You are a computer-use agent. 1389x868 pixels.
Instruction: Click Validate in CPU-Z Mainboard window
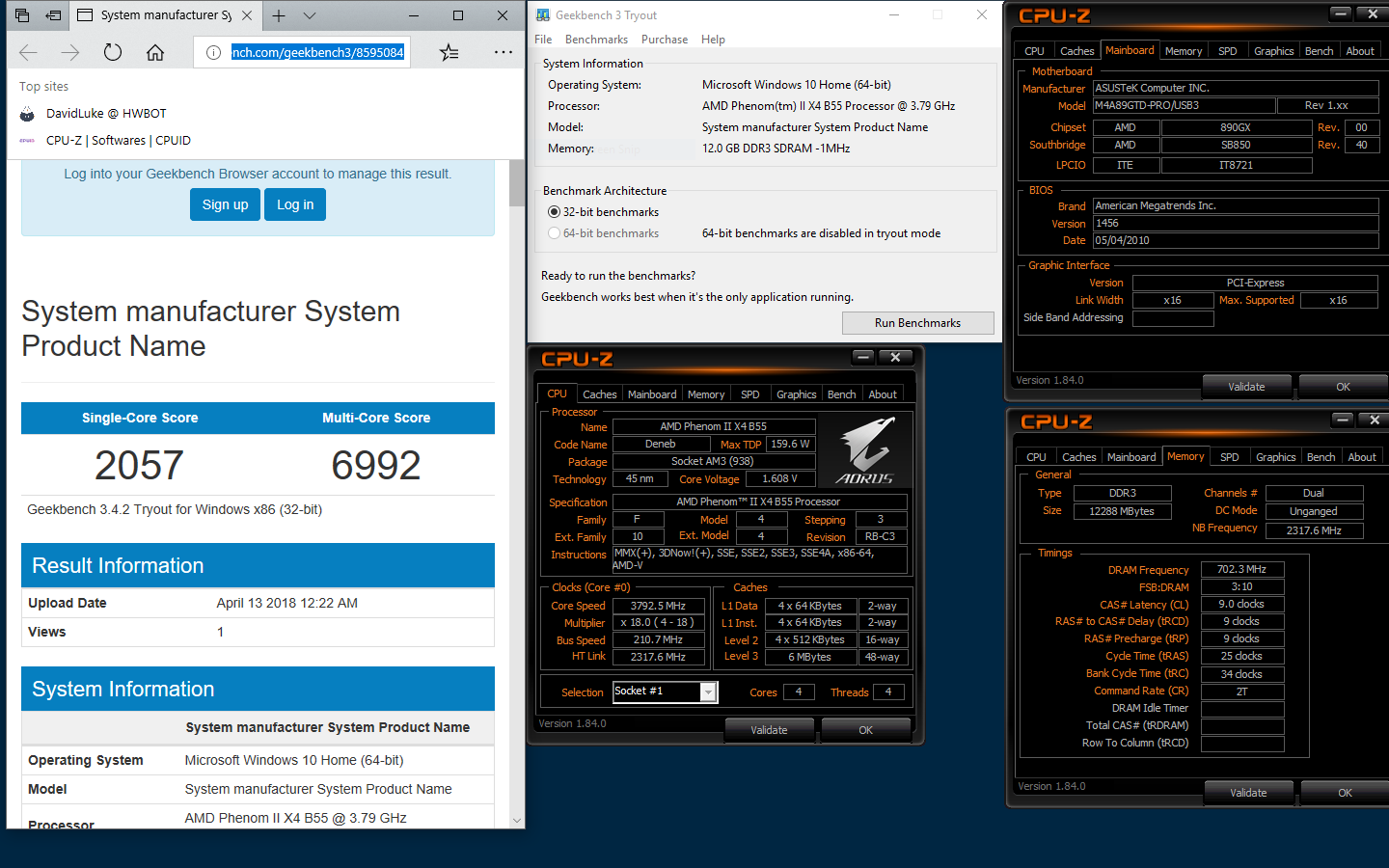point(1246,387)
